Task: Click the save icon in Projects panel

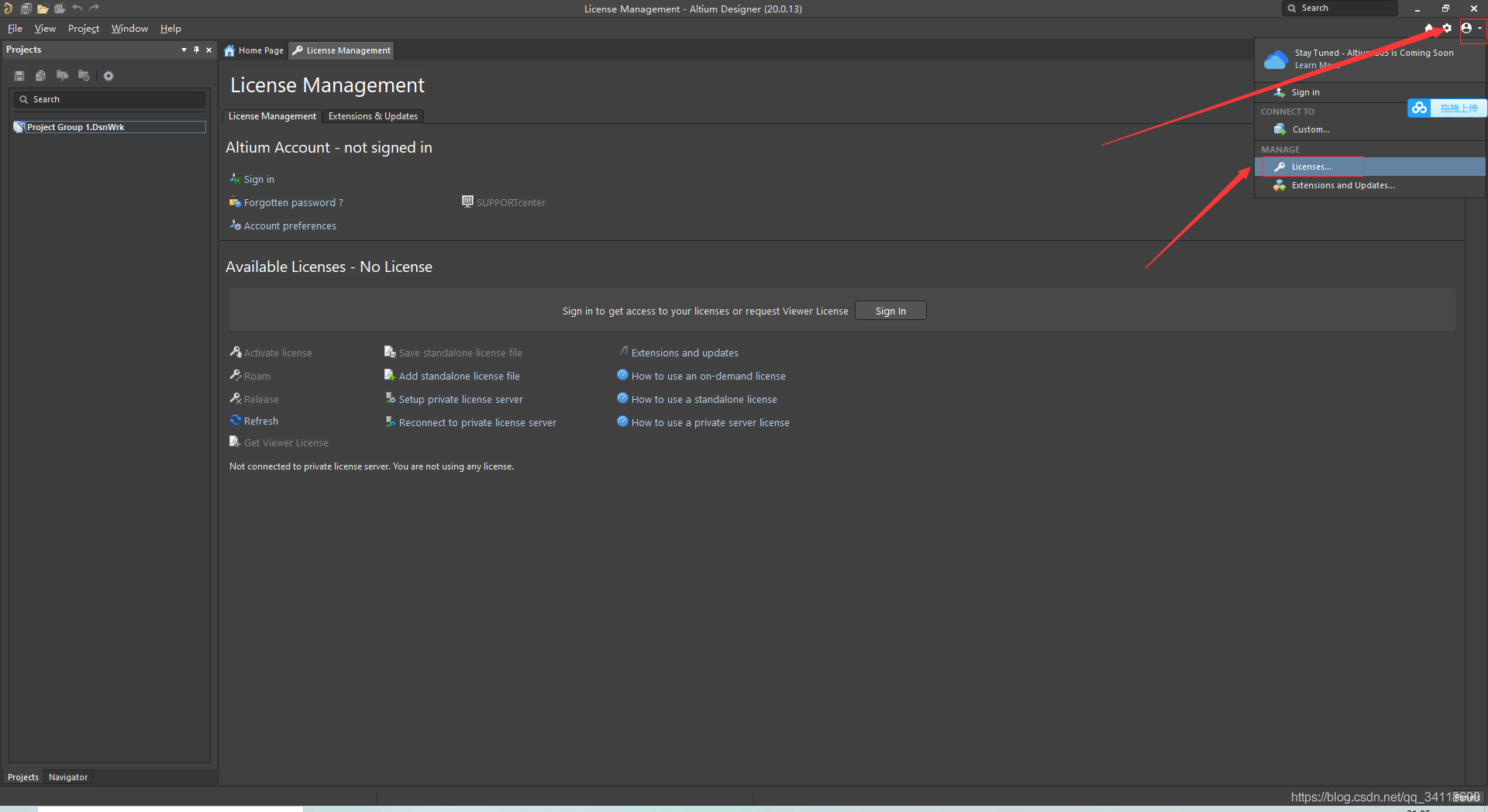Action: click(x=19, y=76)
